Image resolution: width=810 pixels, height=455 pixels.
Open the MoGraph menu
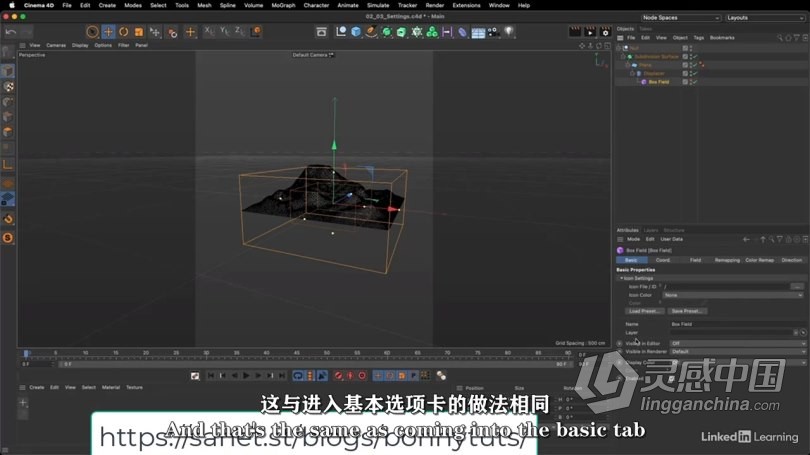pos(283,5)
